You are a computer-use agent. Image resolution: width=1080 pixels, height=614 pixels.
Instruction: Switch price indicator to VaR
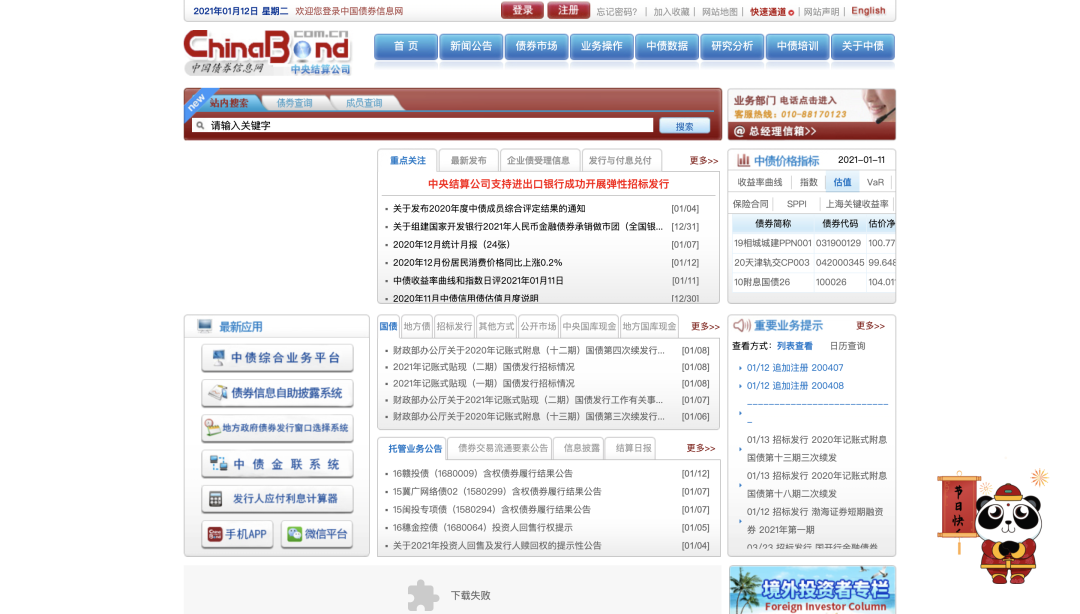click(x=878, y=182)
